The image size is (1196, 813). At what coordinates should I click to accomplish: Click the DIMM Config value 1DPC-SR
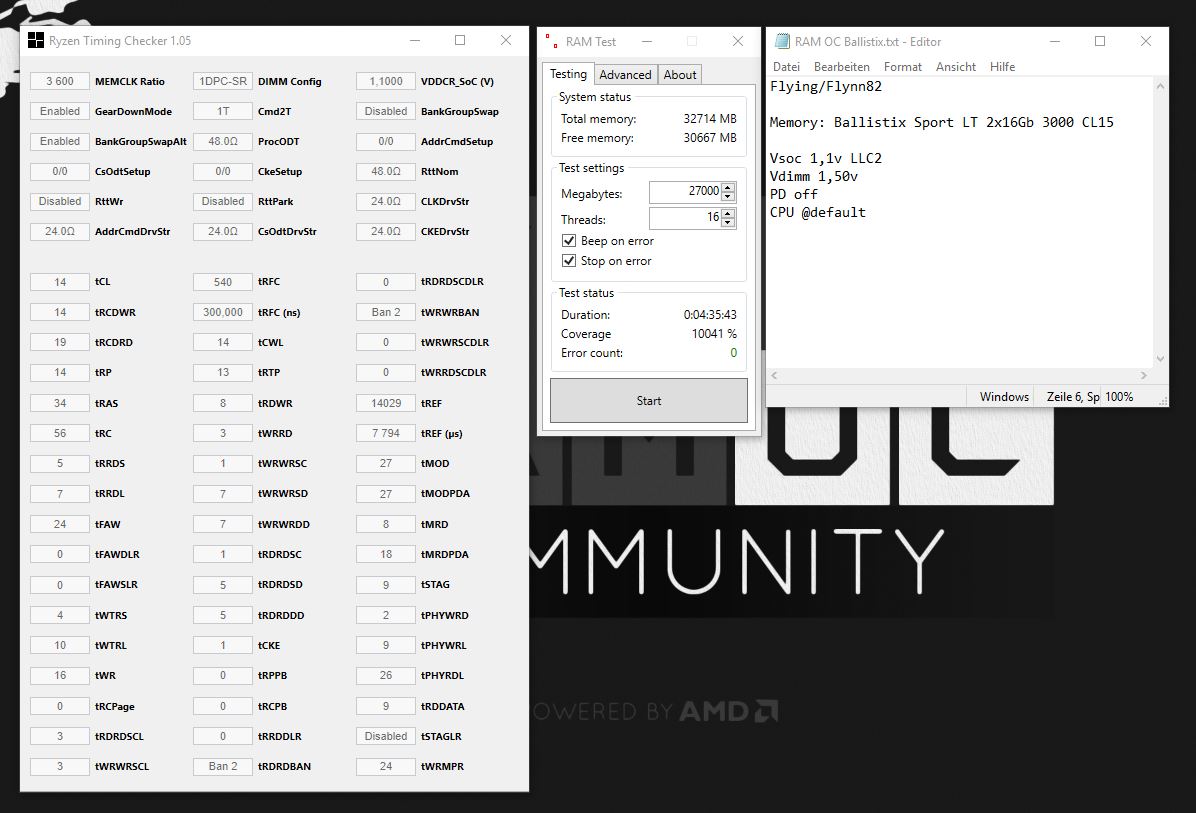223,81
